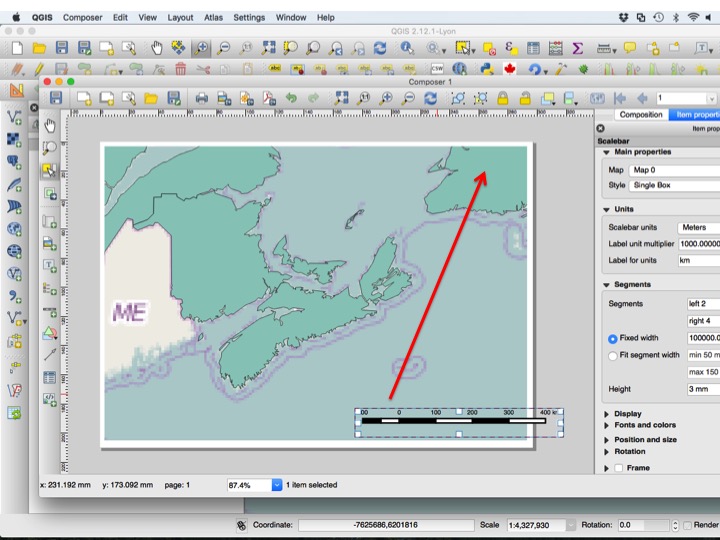Select the Add new map tool

point(50,221)
